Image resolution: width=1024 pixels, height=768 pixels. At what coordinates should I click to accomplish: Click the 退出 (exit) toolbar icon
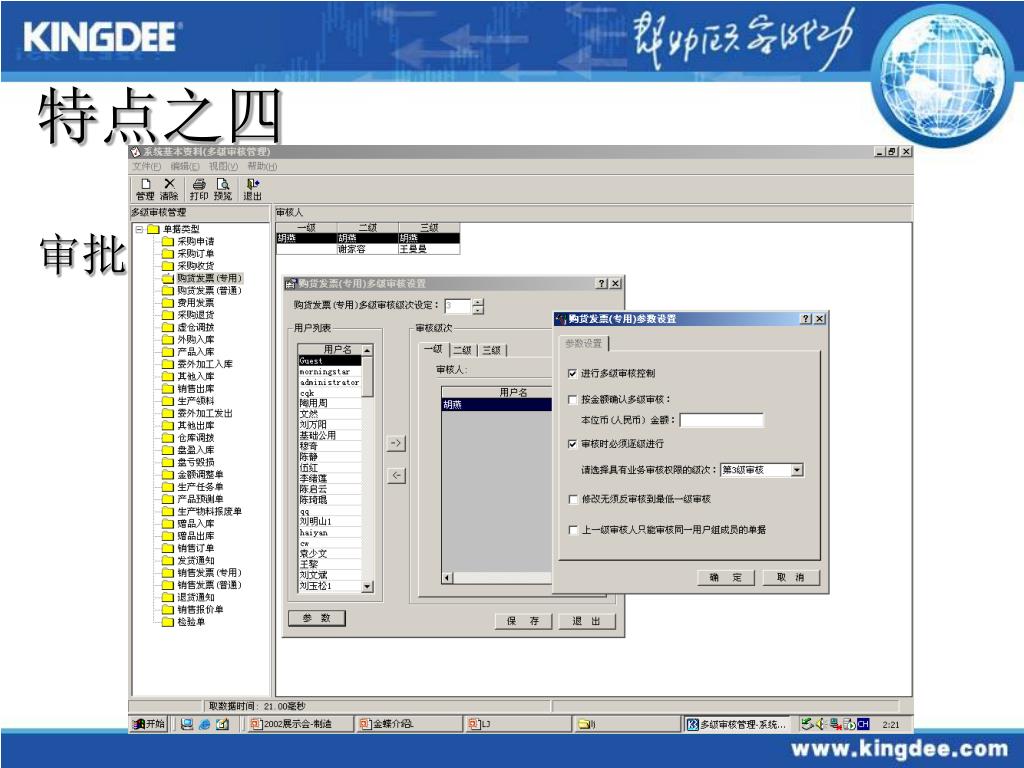point(253,189)
